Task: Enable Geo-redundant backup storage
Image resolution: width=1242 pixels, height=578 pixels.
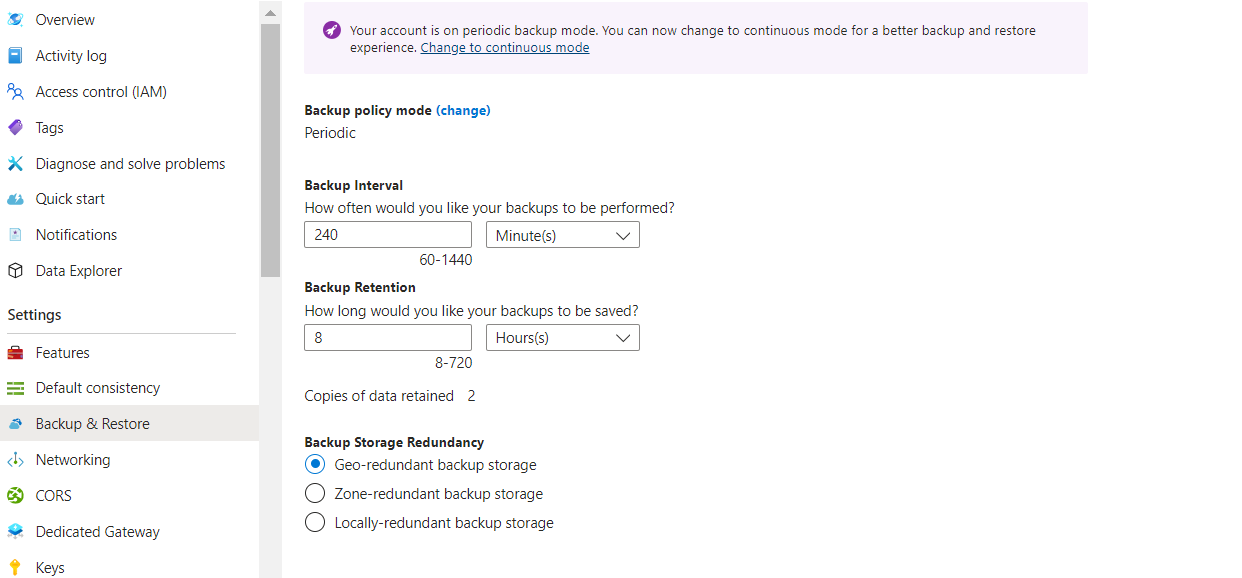Action: click(x=315, y=464)
